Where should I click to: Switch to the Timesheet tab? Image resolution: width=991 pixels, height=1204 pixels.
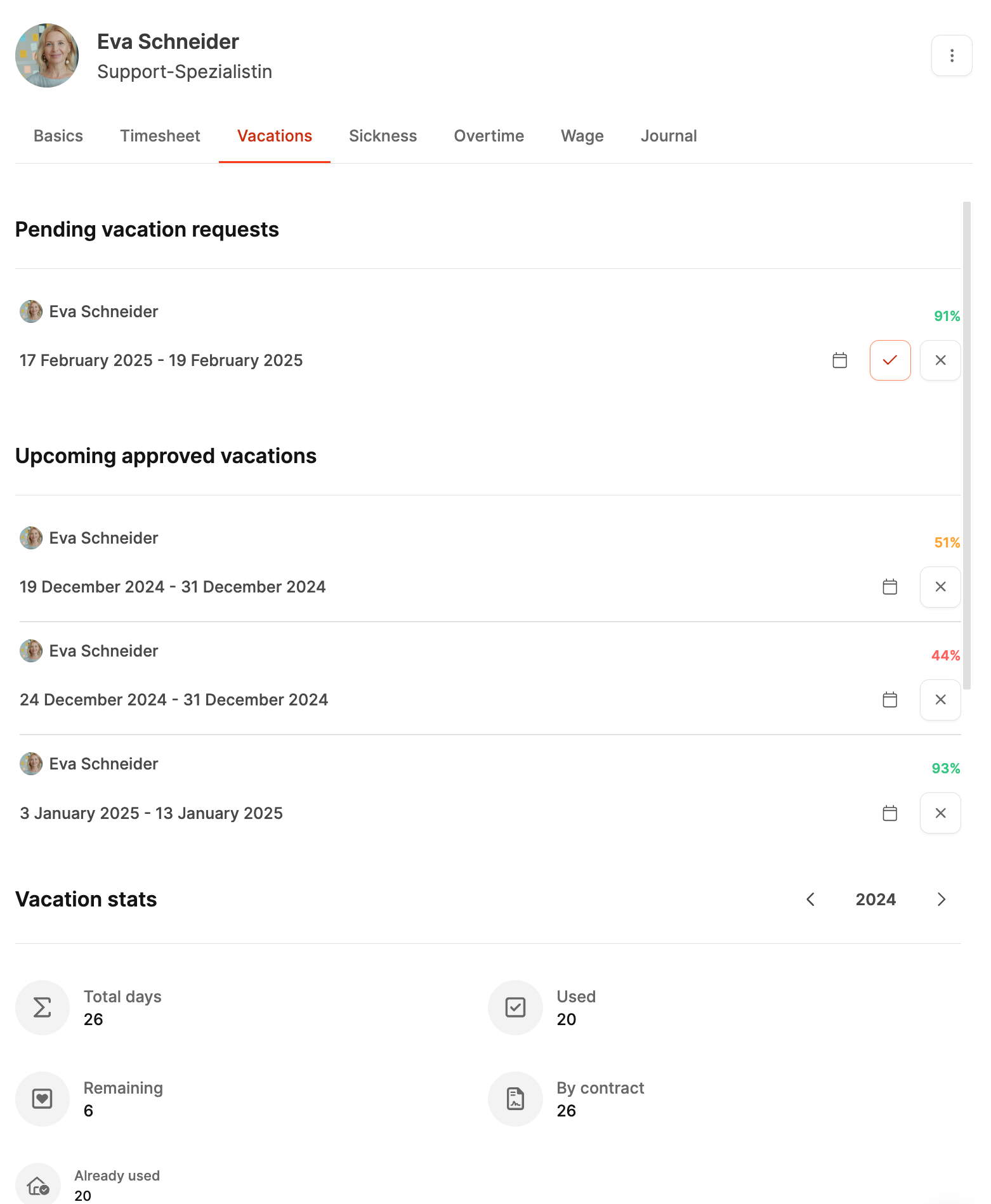pos(160,136)
